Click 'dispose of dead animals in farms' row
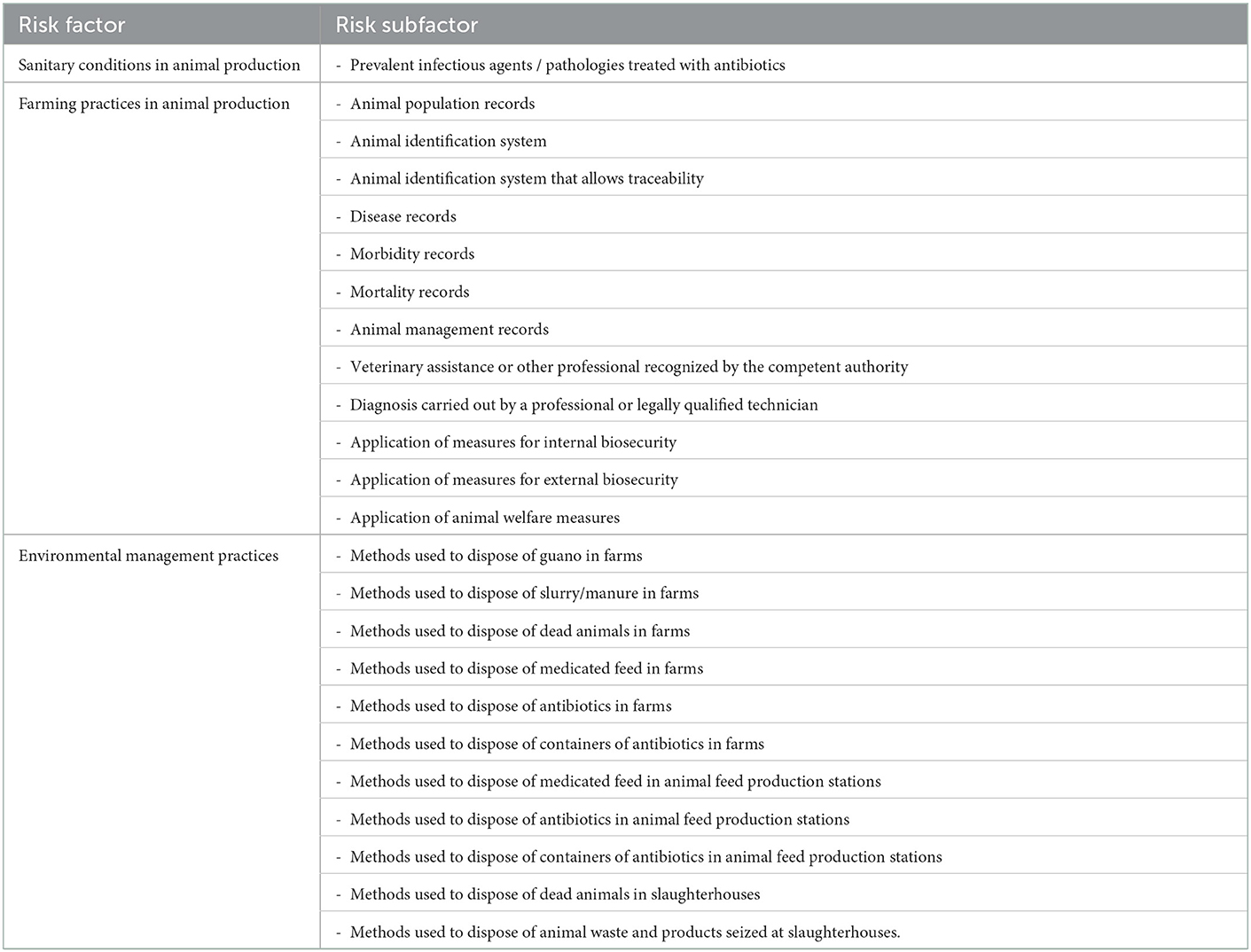 click(x=784, y=630)
